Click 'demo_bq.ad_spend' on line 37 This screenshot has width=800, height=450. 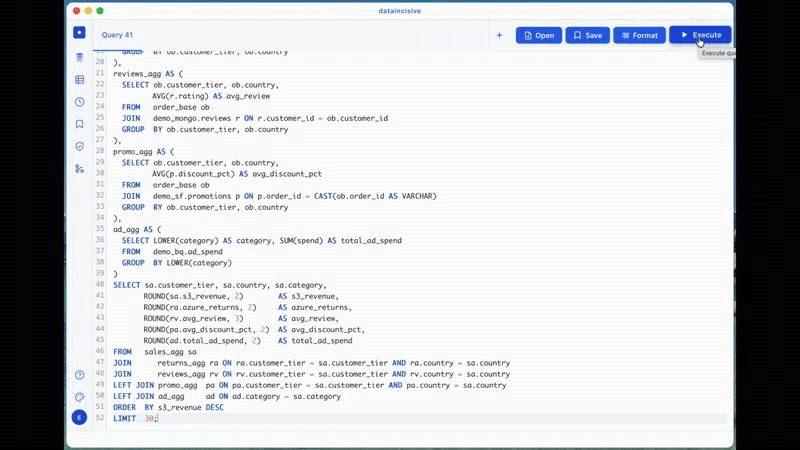tap(188, 252)
